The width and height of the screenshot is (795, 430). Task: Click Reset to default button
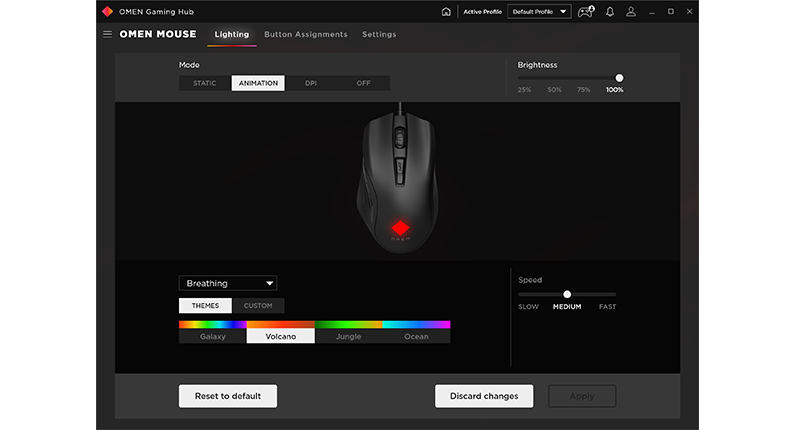228,396
